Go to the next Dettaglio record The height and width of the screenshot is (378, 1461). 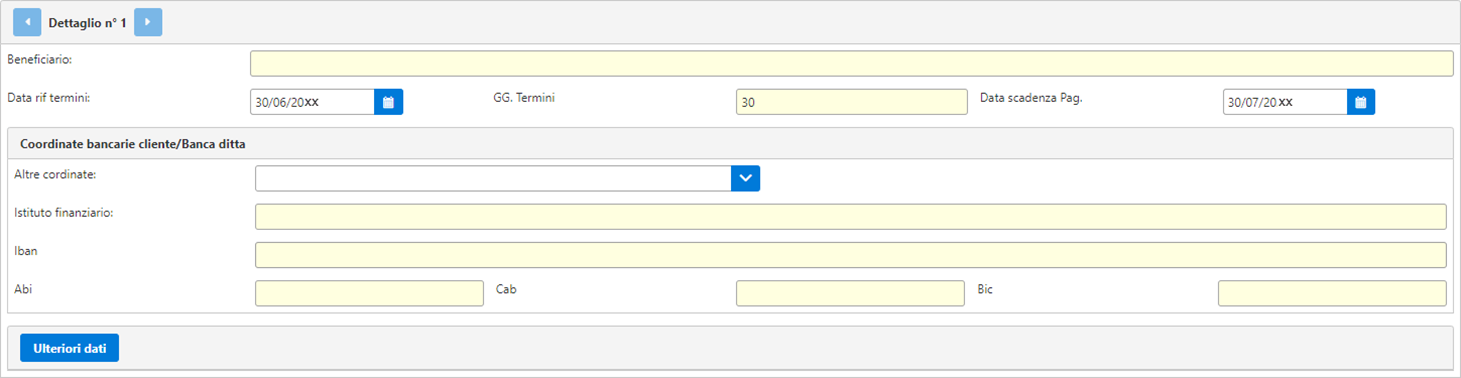(x=148, y=22)
